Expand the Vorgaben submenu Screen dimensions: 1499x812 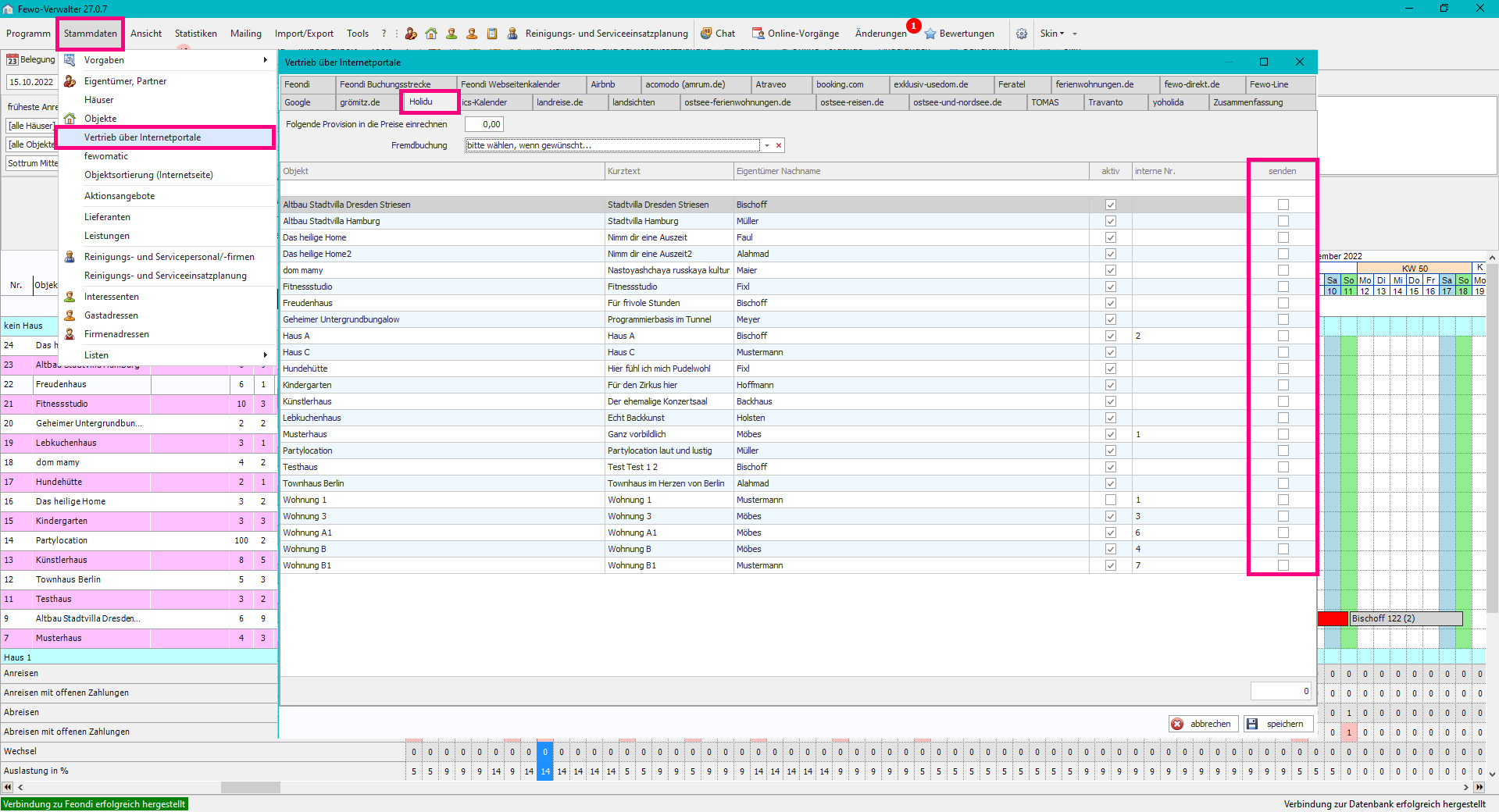266,60
